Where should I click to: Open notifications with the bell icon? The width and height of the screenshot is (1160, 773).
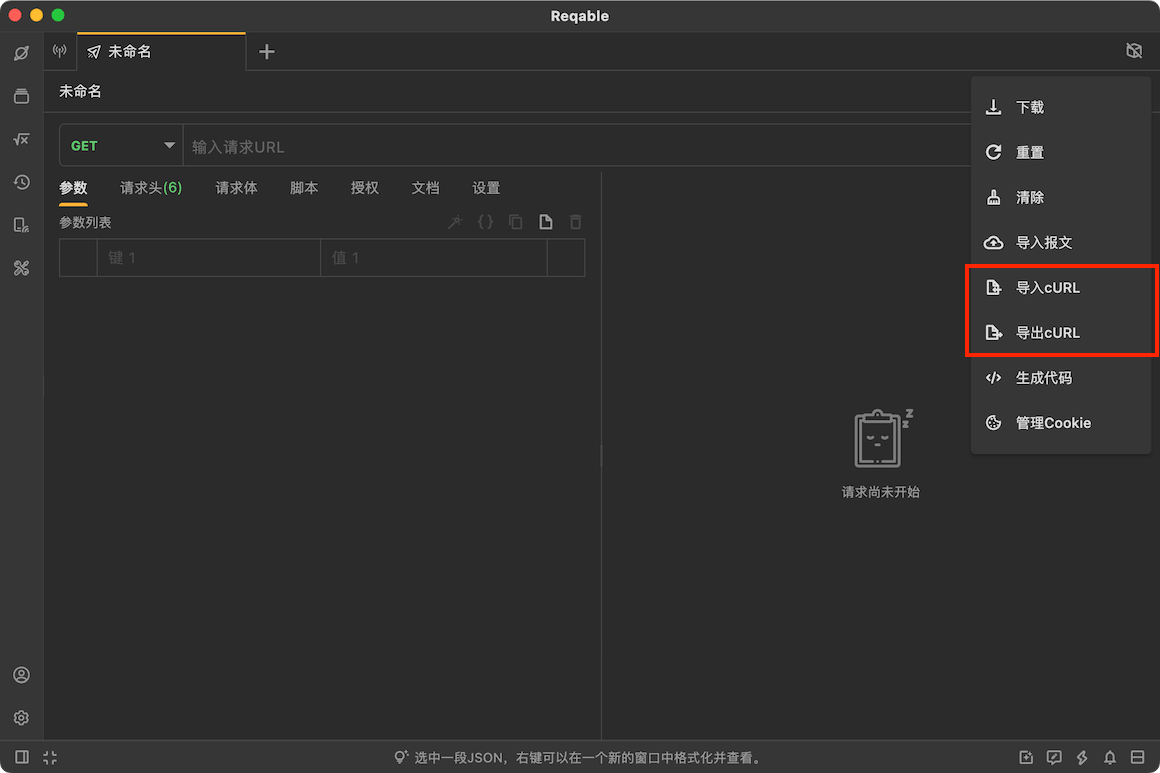pyautogui.click(x=1110, y=757)
